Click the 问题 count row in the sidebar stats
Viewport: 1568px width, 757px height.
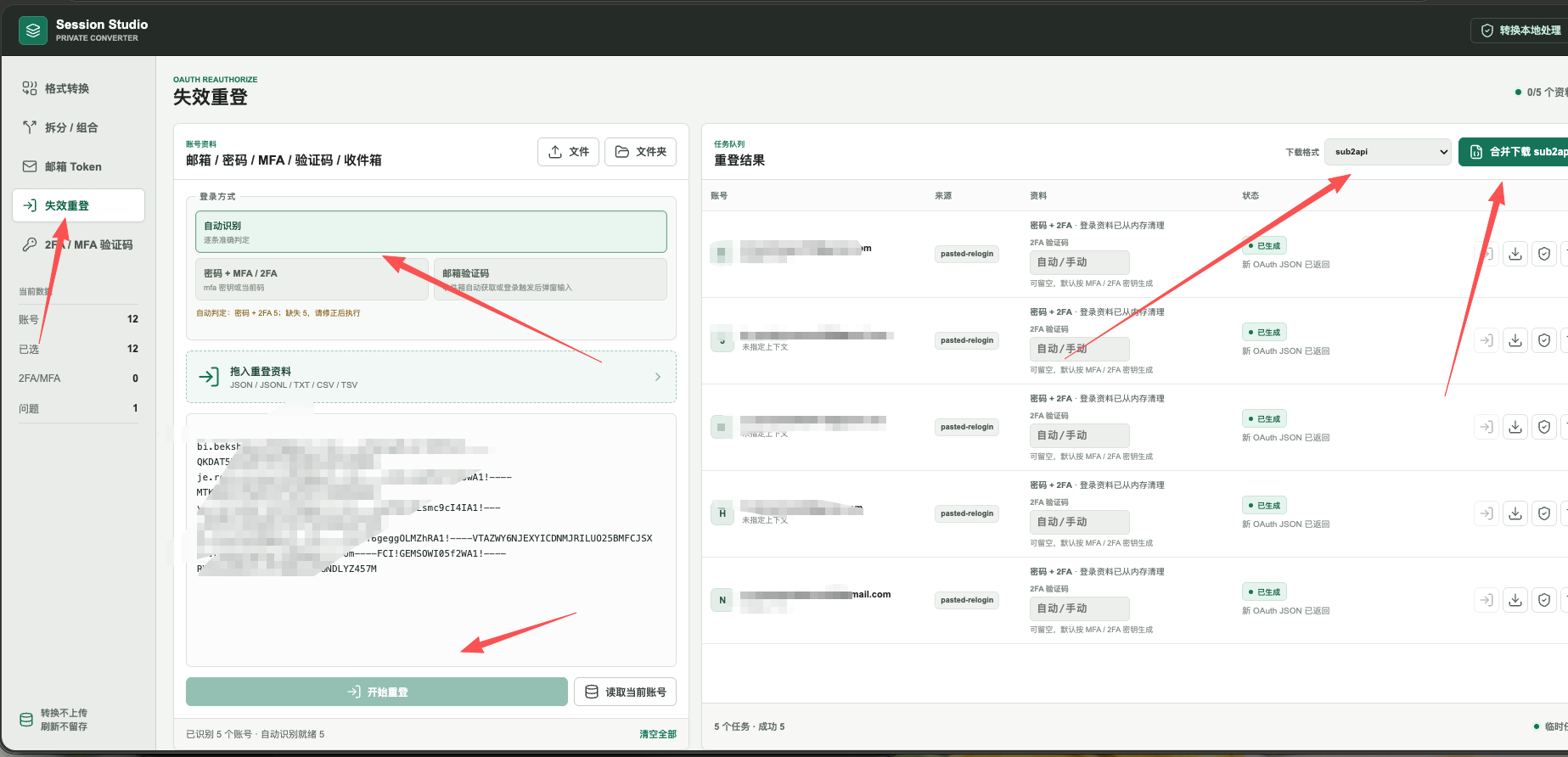(78, 408)
